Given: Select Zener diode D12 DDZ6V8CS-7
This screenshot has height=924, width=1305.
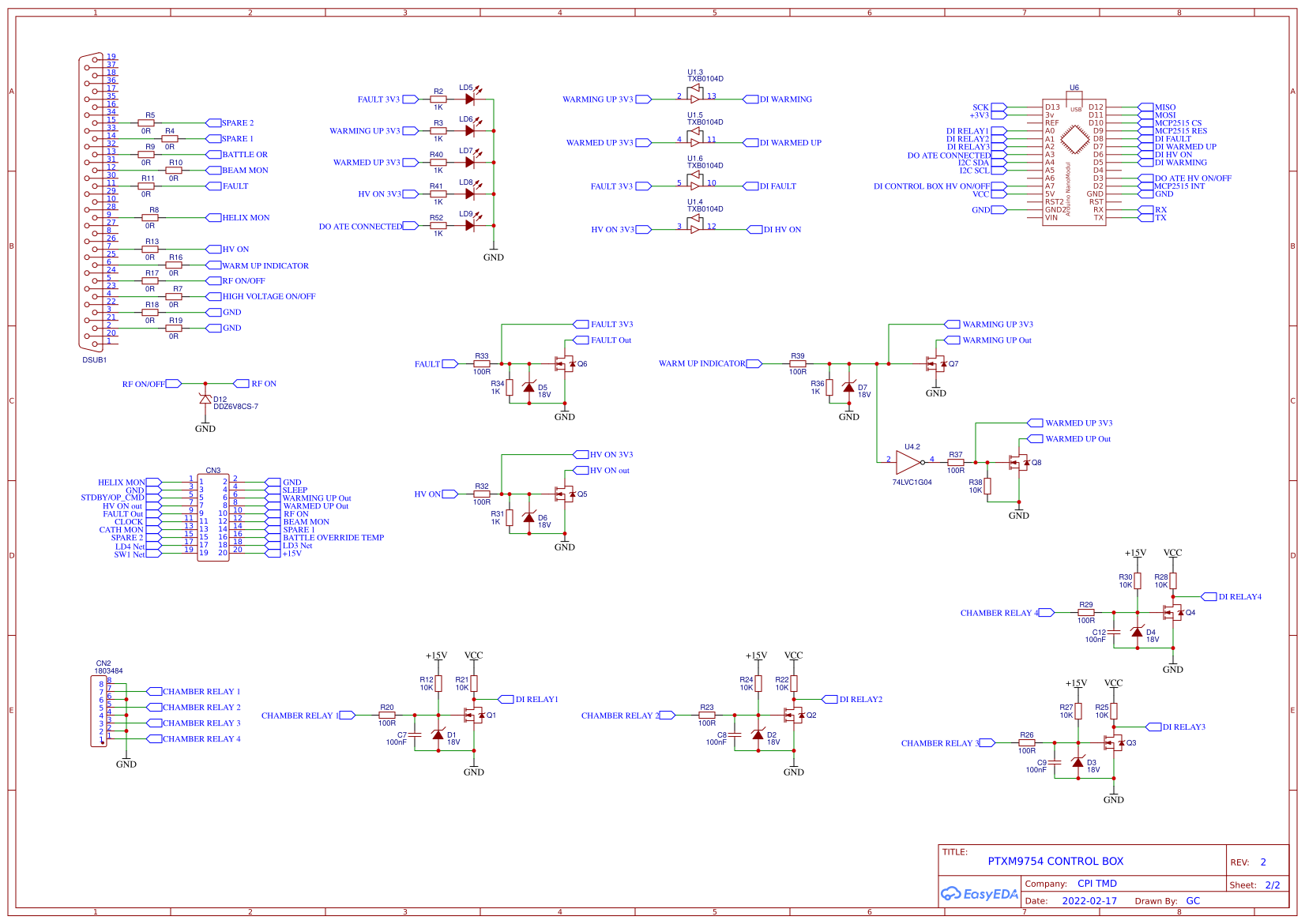Looking at the screenshot, I should point(207,400).
